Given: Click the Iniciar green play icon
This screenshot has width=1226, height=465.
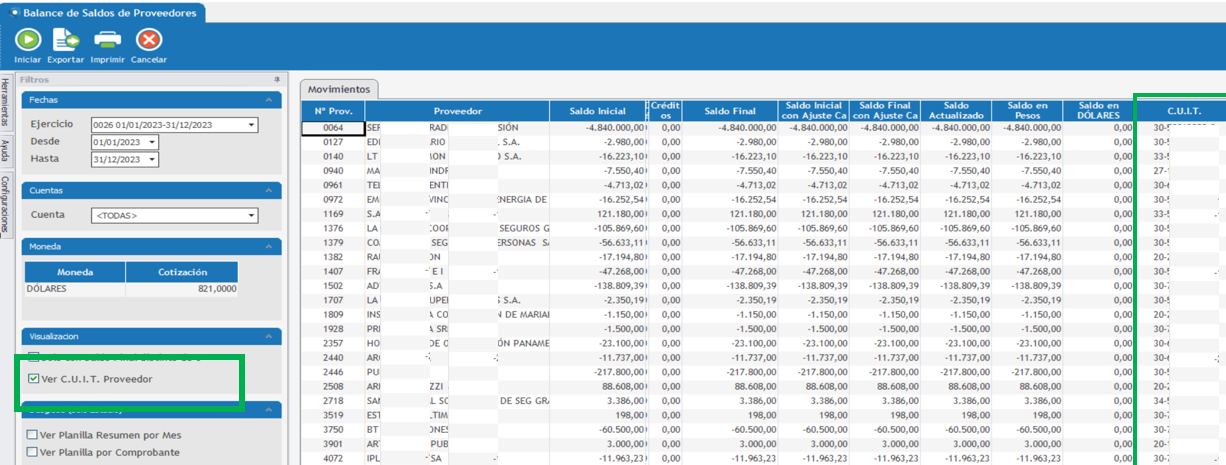Looking at the screenshot, I should (x=27, y=40).
